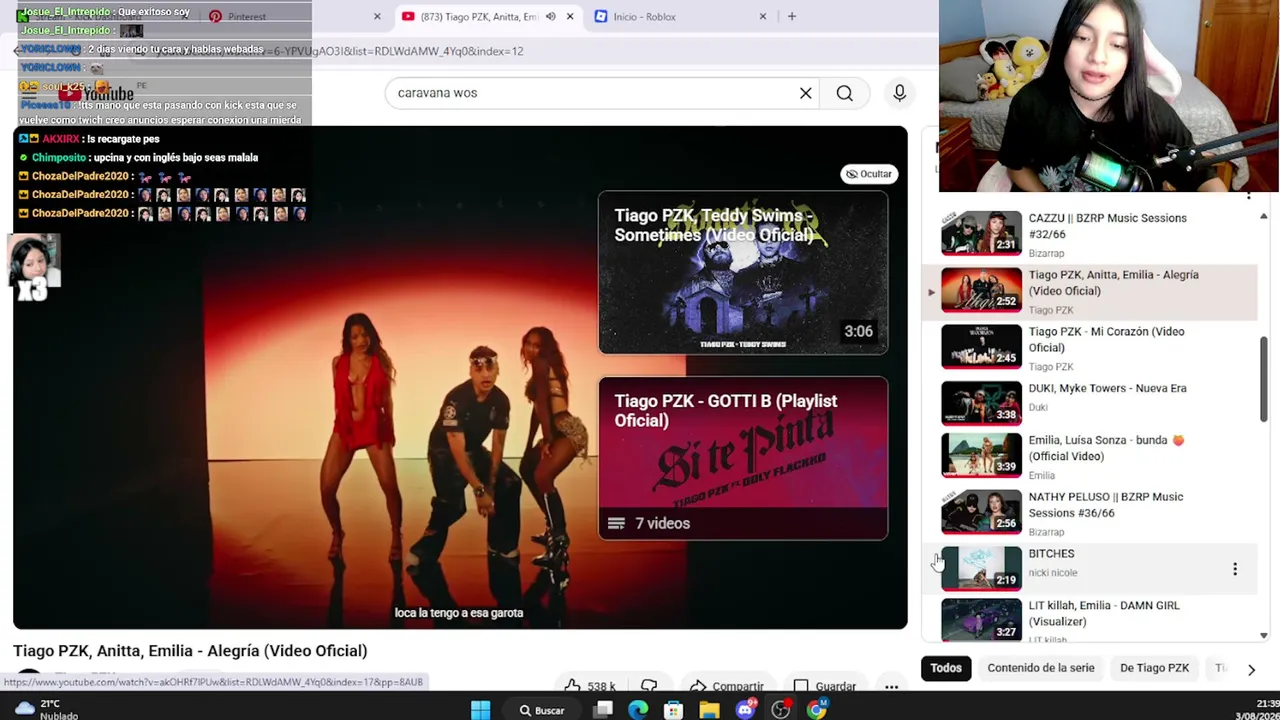Open Google Chrome from the taskbar
The width and height of the screenshot is (1280, 720).
click(817, 710)
